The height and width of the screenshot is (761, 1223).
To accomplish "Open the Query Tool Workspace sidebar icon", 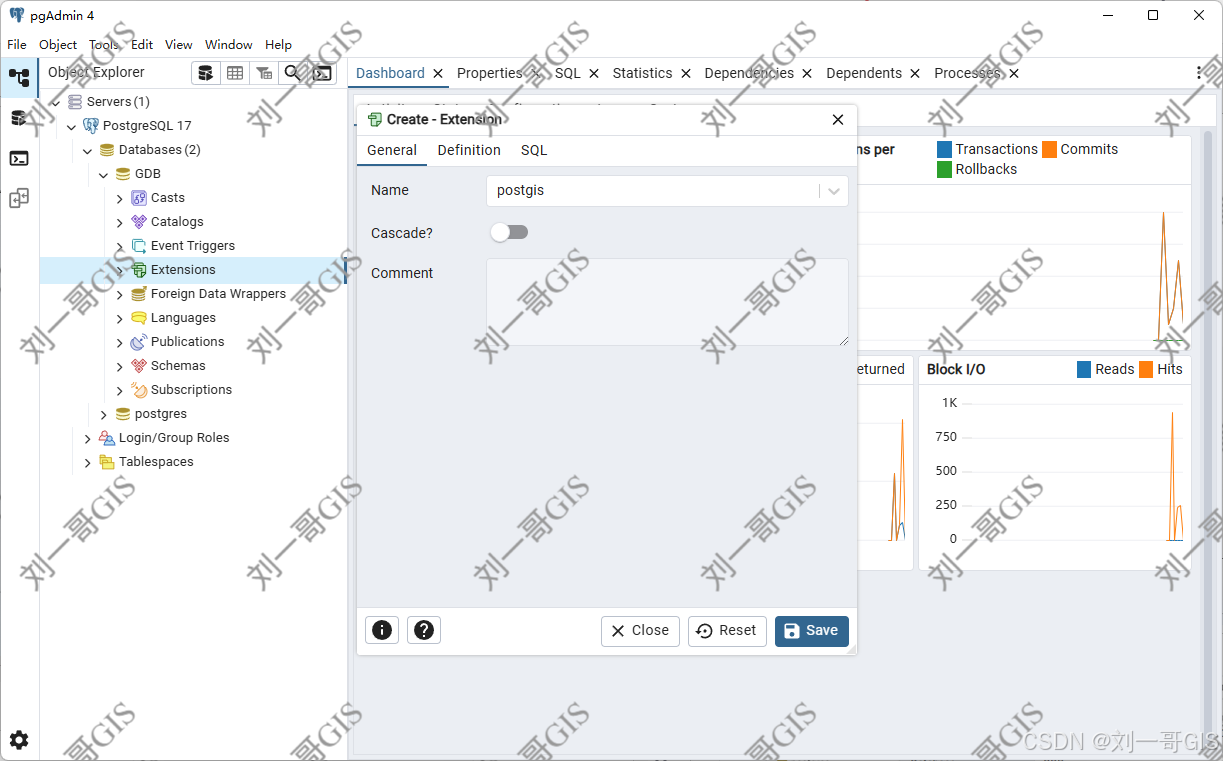I will pos(19,118).
